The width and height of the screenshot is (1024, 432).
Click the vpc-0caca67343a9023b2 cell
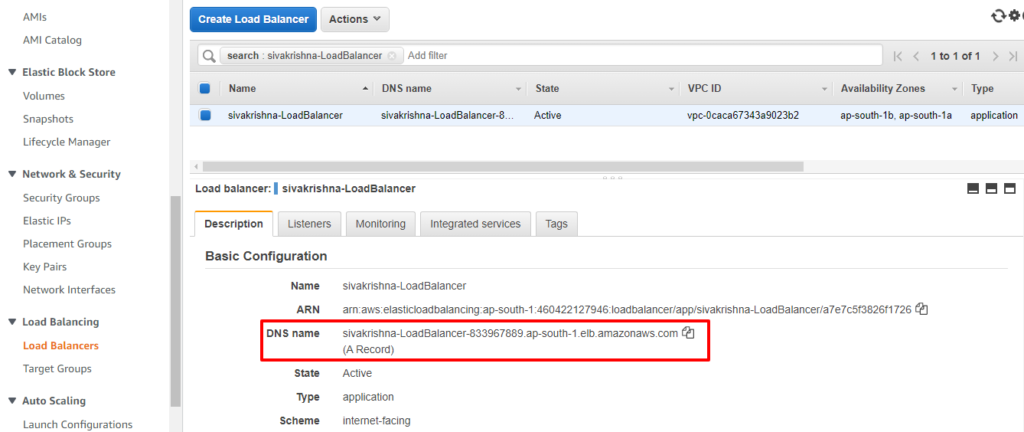tap(743, 116)
